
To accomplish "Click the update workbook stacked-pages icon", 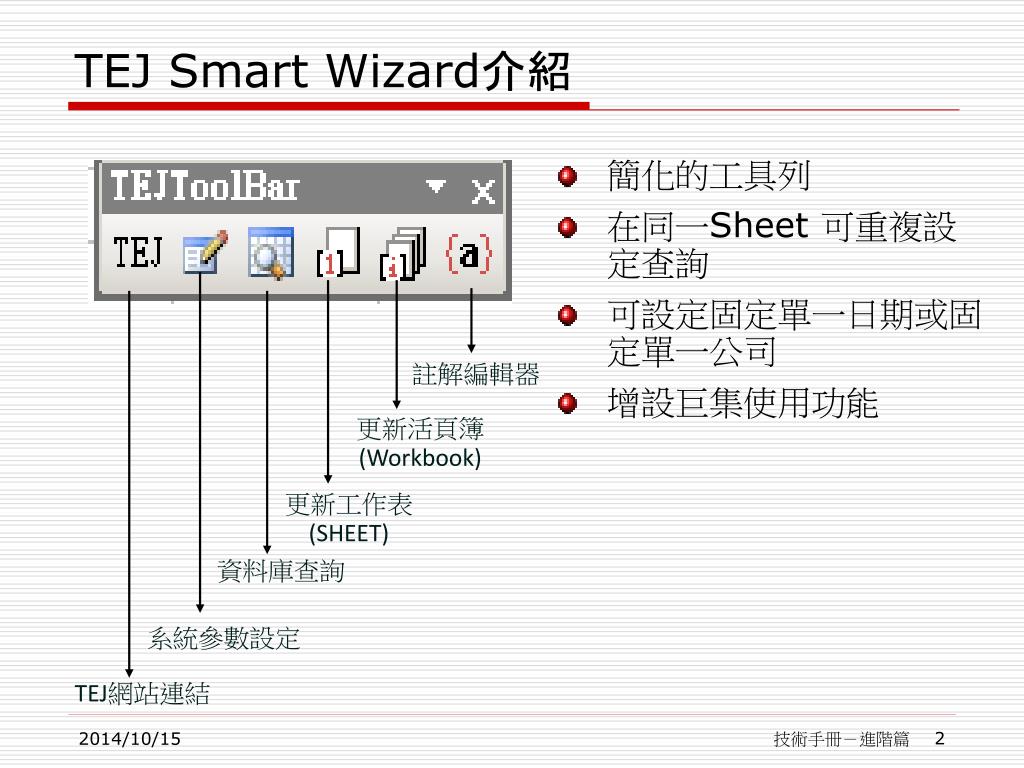I will (x=403, y=254).
